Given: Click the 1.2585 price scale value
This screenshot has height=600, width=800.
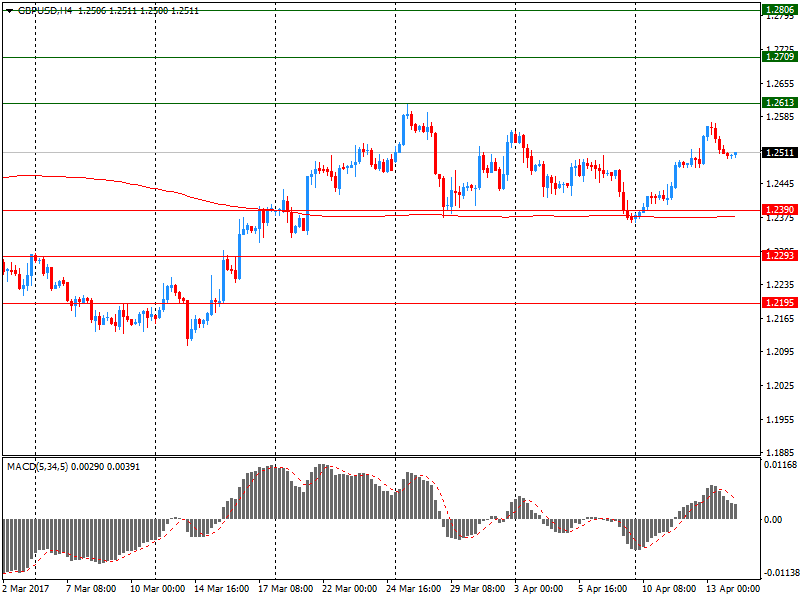Looking at the screenshot, I should tap(780, 117).
